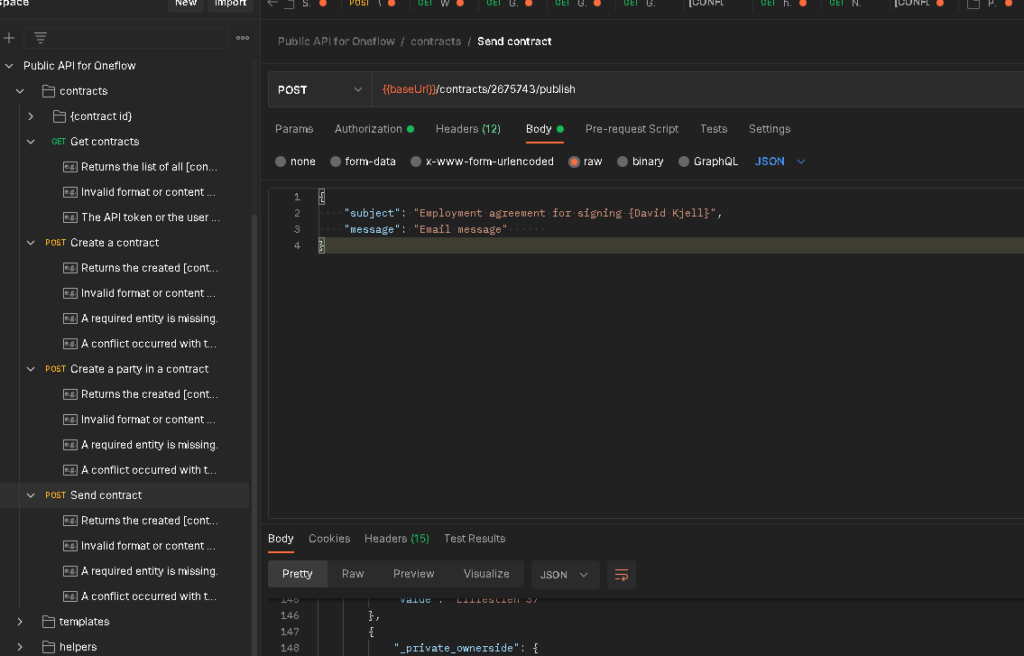The width and height of the screenshot is (1024, 656).
Task: Select the response Body tab
Action: tap(281, 538)
